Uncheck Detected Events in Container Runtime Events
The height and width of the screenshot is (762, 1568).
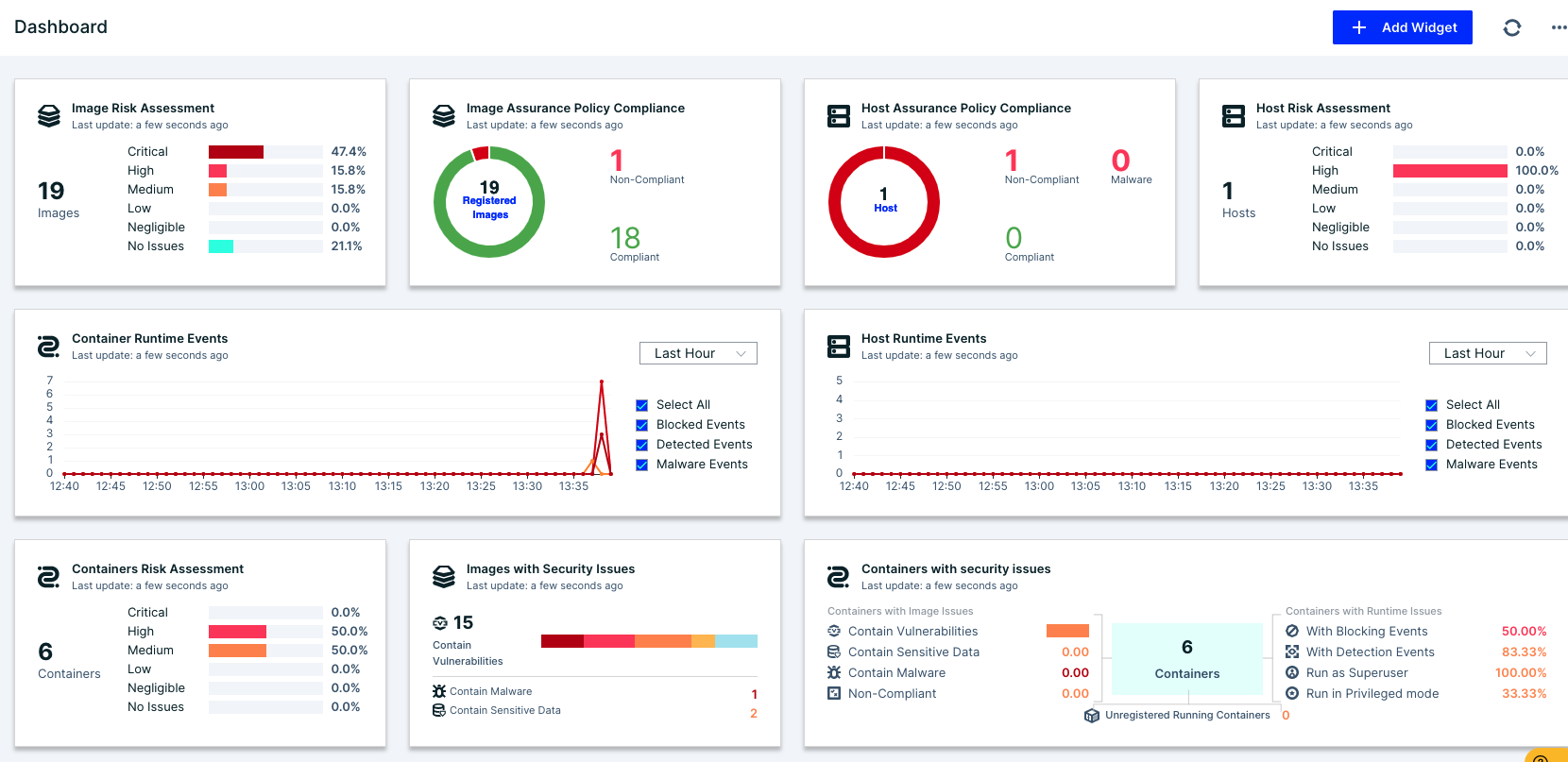point(642,445)
